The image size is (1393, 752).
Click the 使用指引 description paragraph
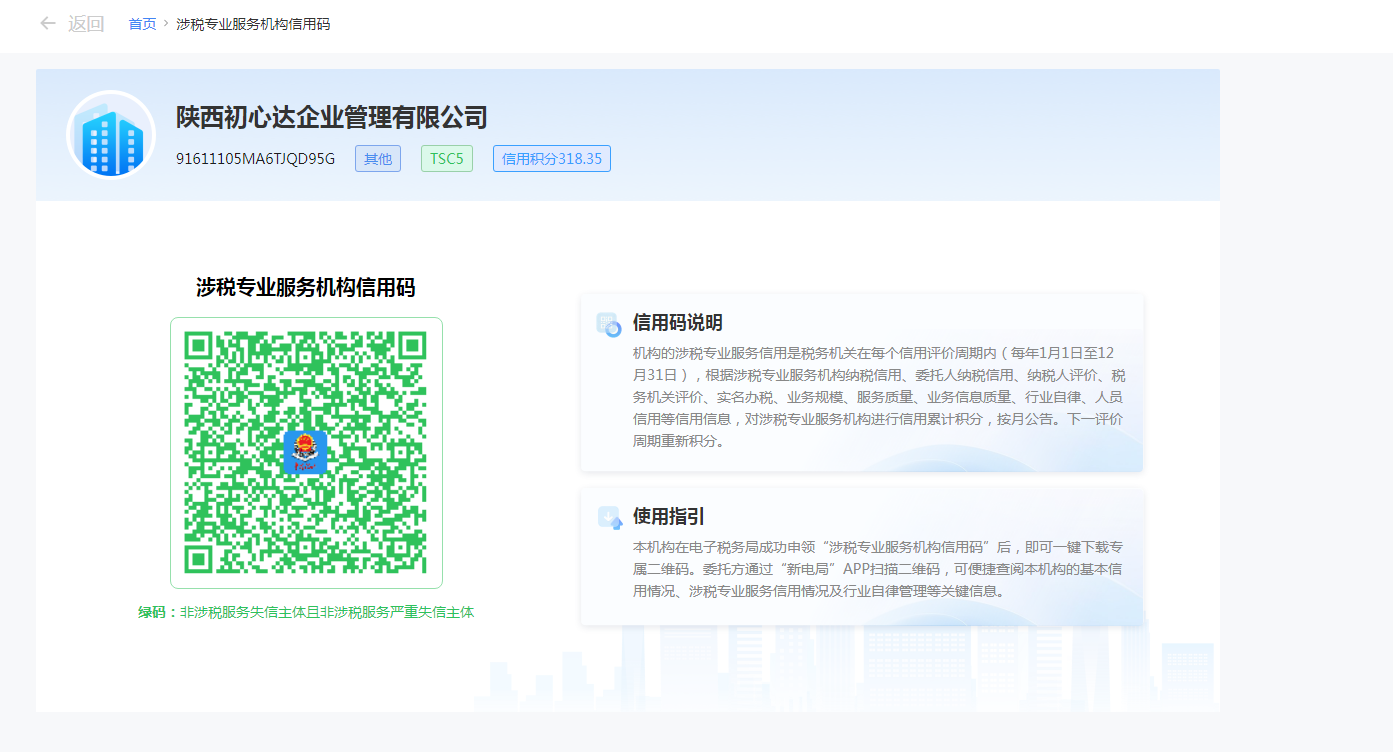pyautogui.click(x=878, y=569)
